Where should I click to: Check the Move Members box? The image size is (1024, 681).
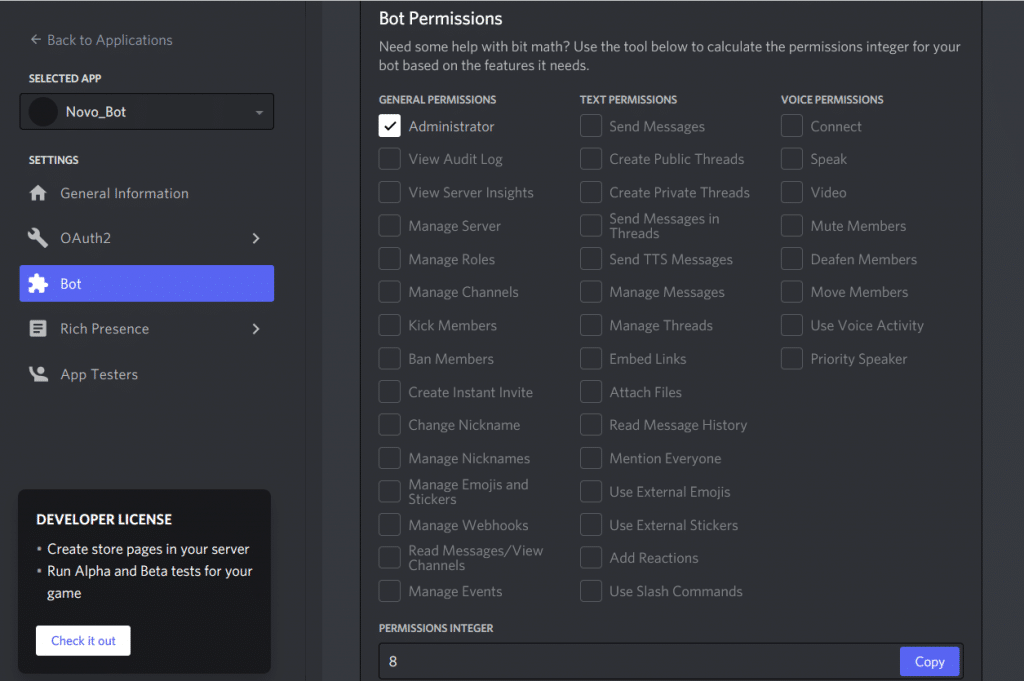pos(792,292)
